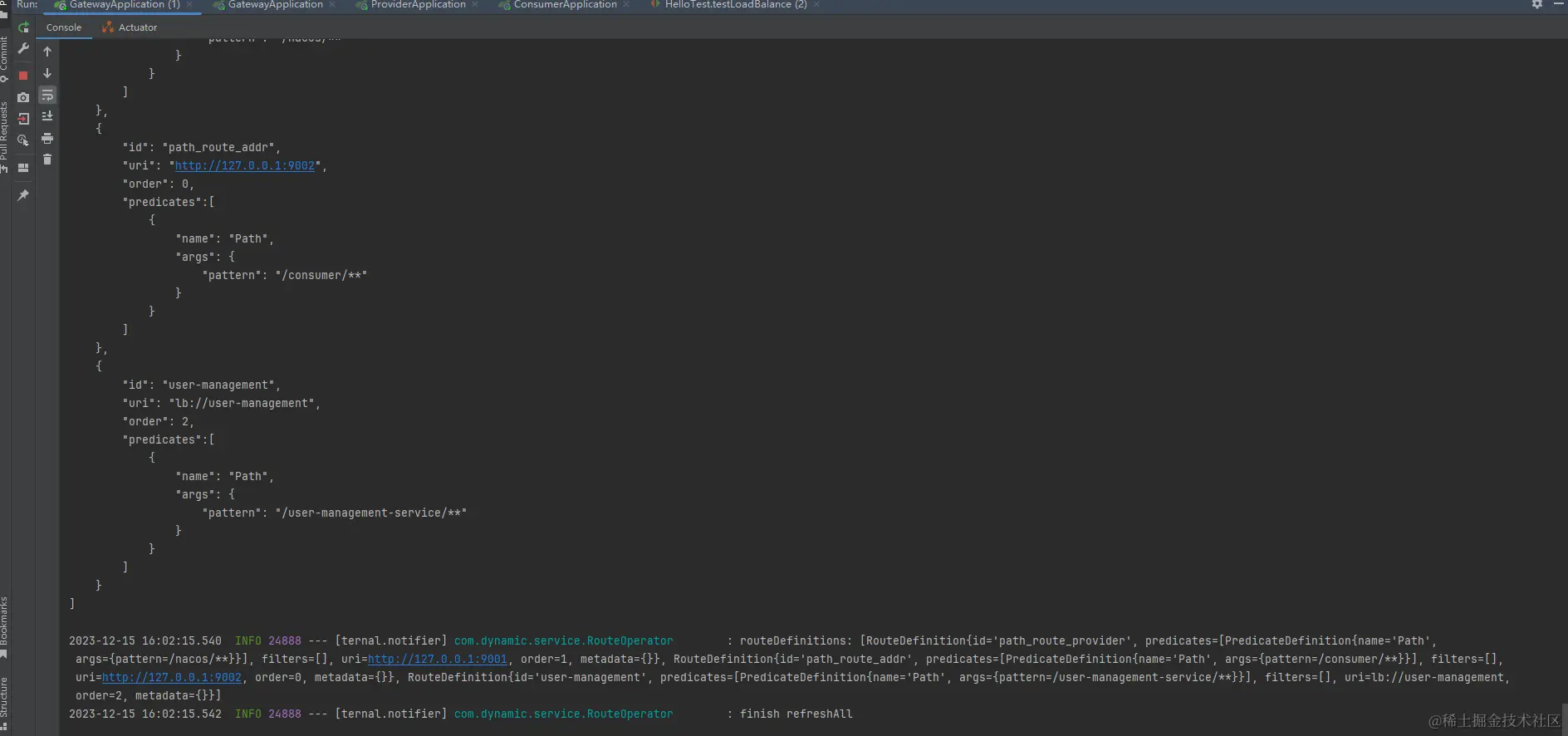Click the "routeDefinitions:" log message start
Viewport: 1568px width, 736px height.
[x=796, y=640]
